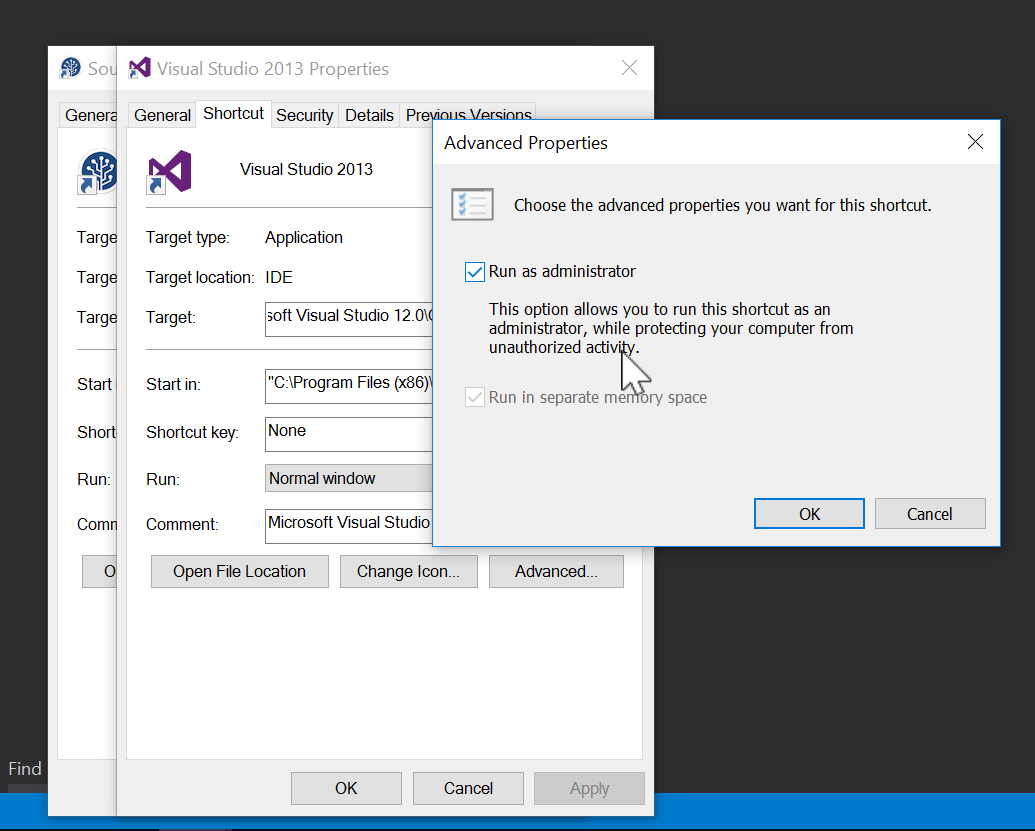Select the Shortcut tab
The image size is (1035, 831).
click(x=234, y=114)
